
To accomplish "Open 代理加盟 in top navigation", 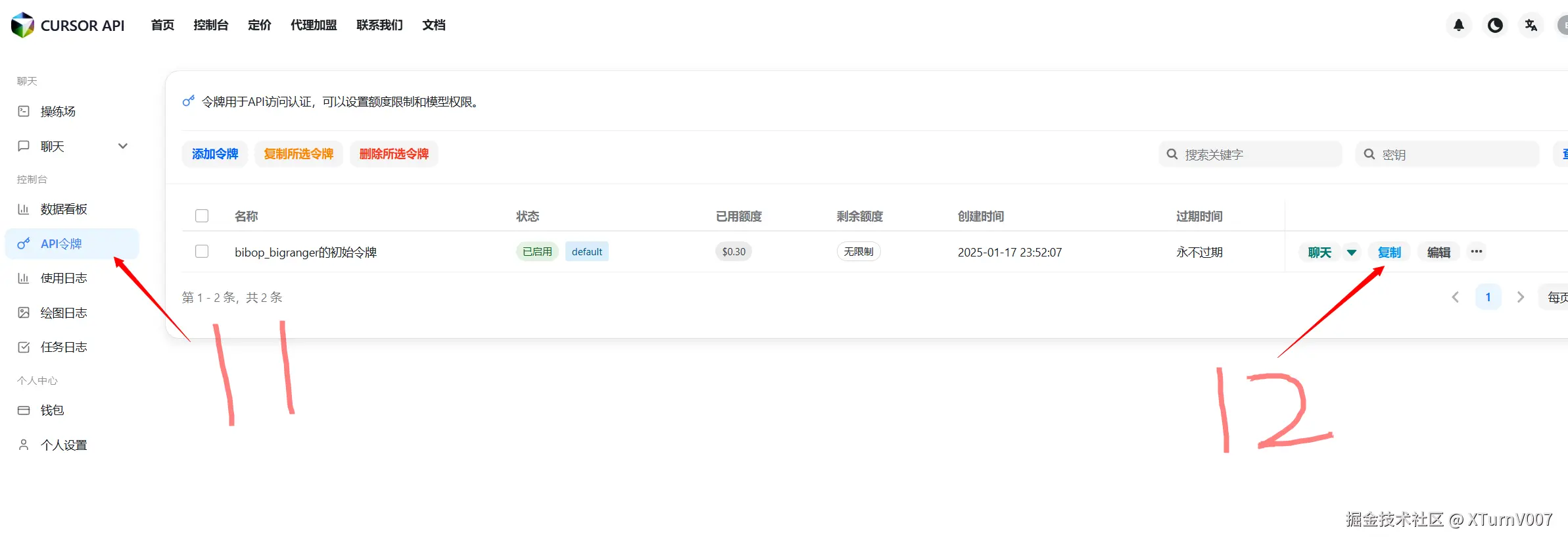I will pos(314,25).
